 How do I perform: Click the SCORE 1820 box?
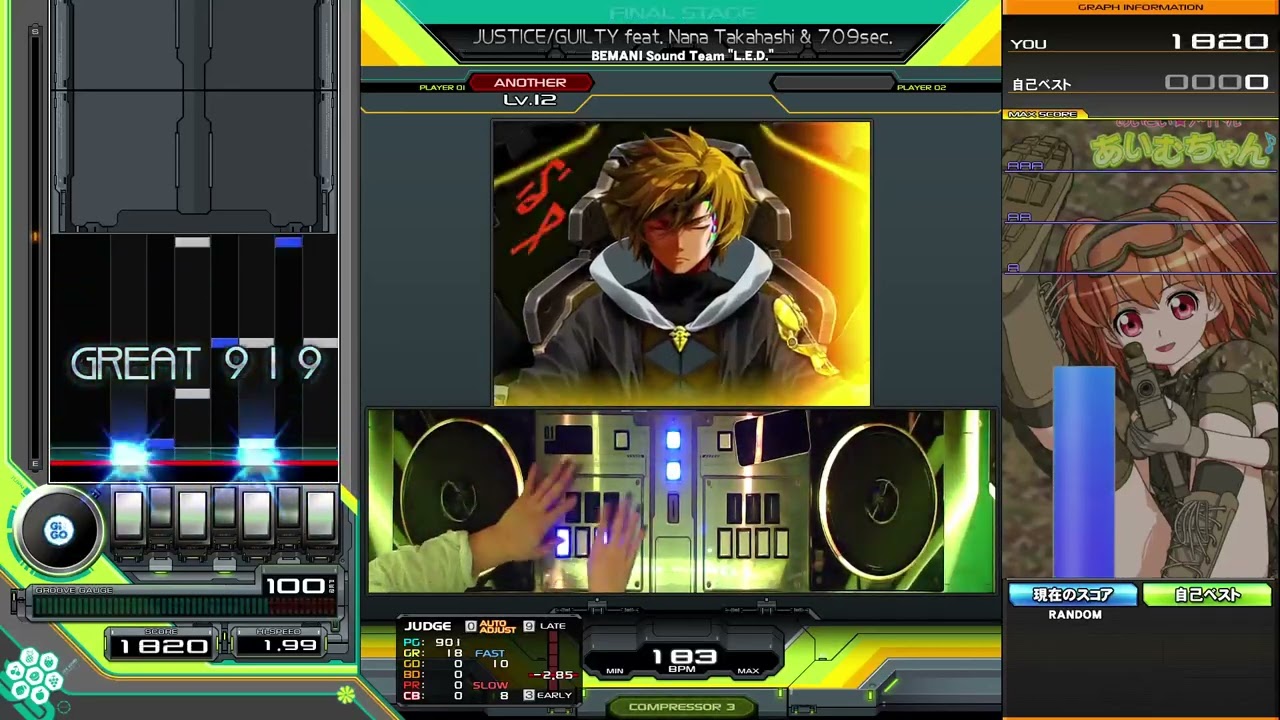point(161,643)
